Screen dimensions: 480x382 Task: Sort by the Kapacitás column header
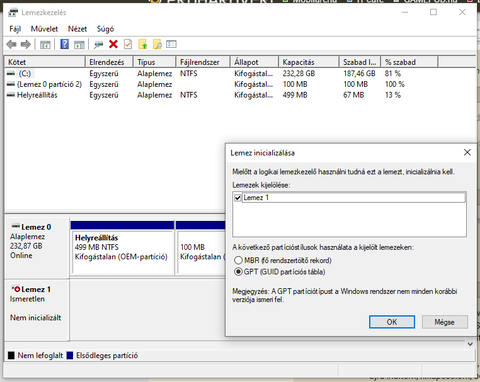click(309, 62)
